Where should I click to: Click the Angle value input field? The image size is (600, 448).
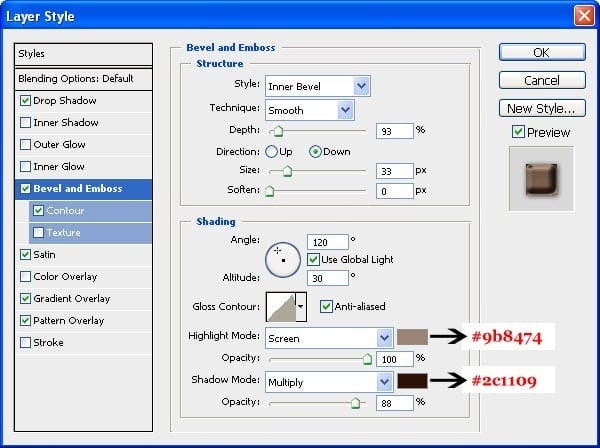coord(328,242)
